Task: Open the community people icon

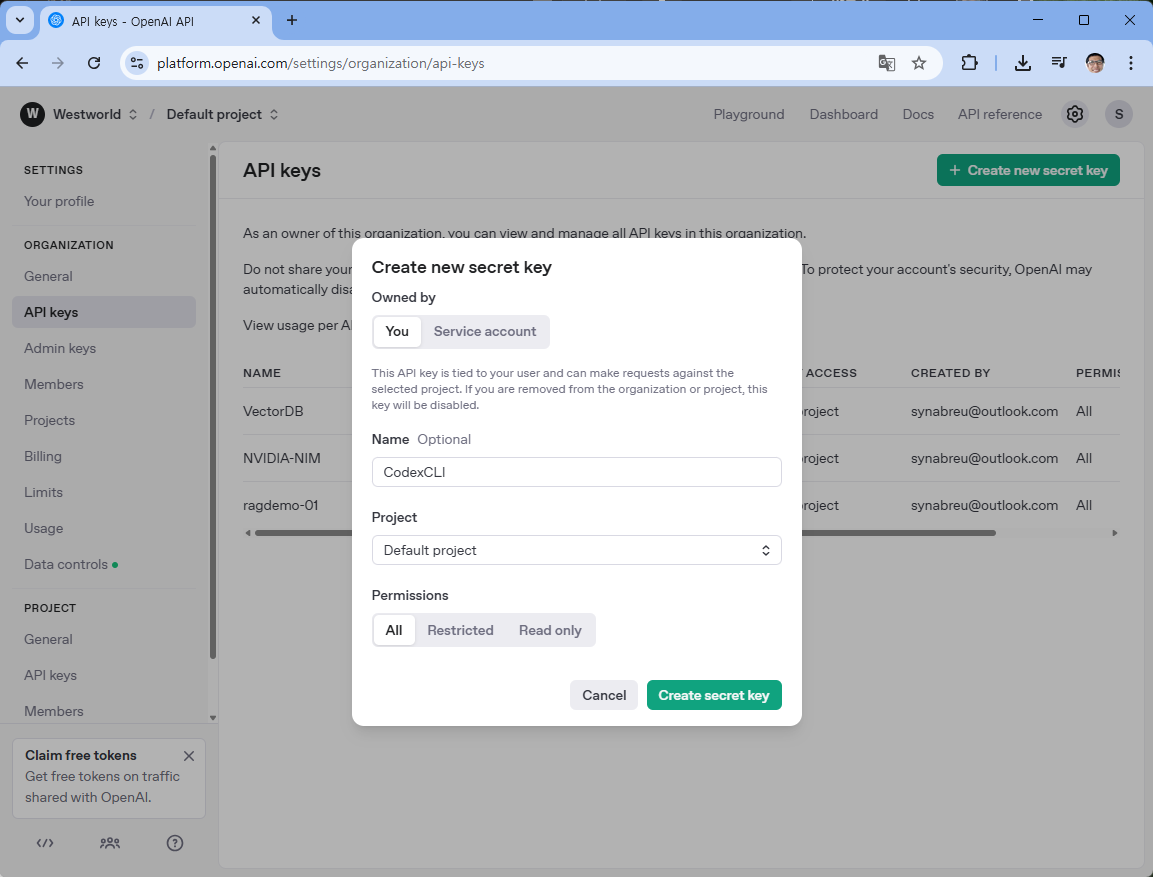Action: (110, 843)
